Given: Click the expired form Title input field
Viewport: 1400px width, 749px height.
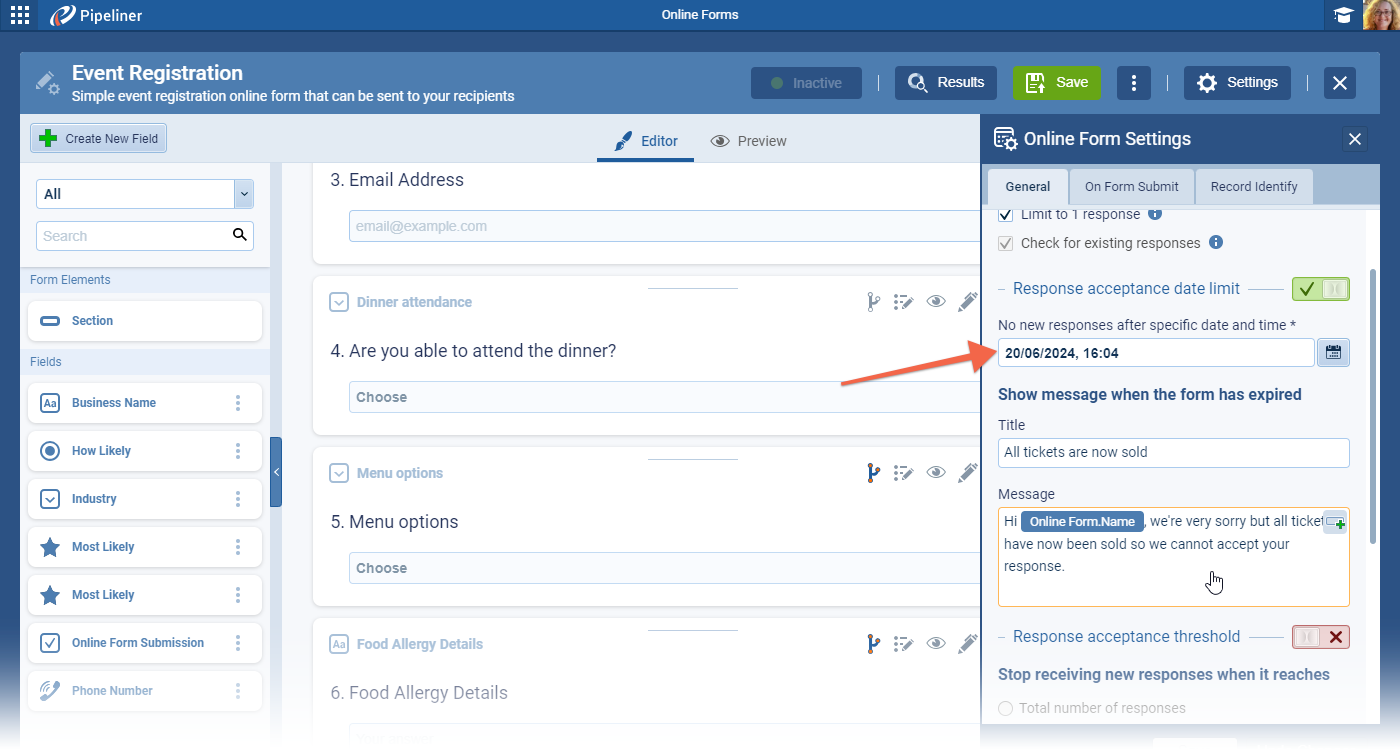Looking at the screenshot, I should (x=1173, y=452).
